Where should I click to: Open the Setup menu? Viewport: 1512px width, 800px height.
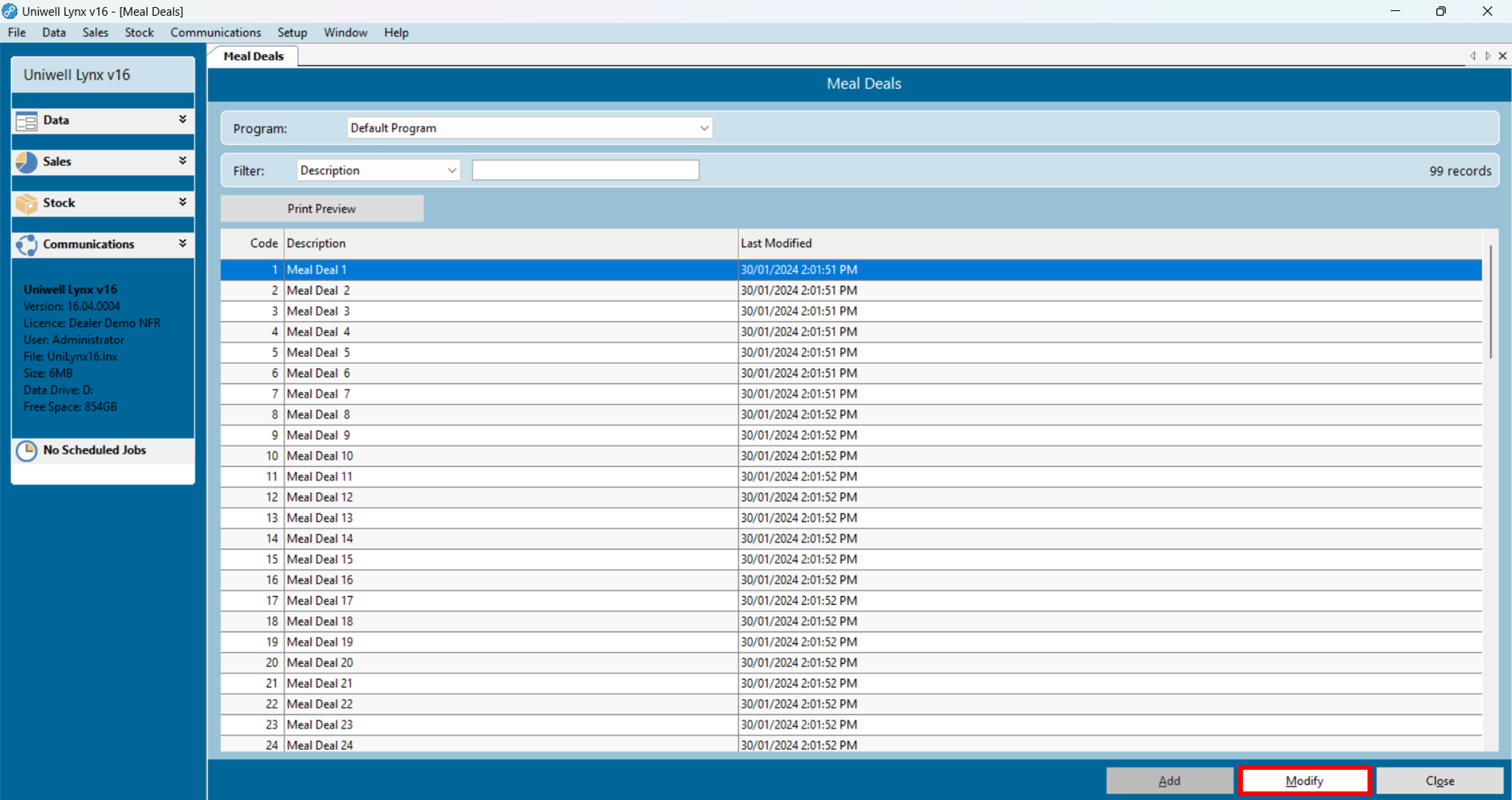point(292,33)
